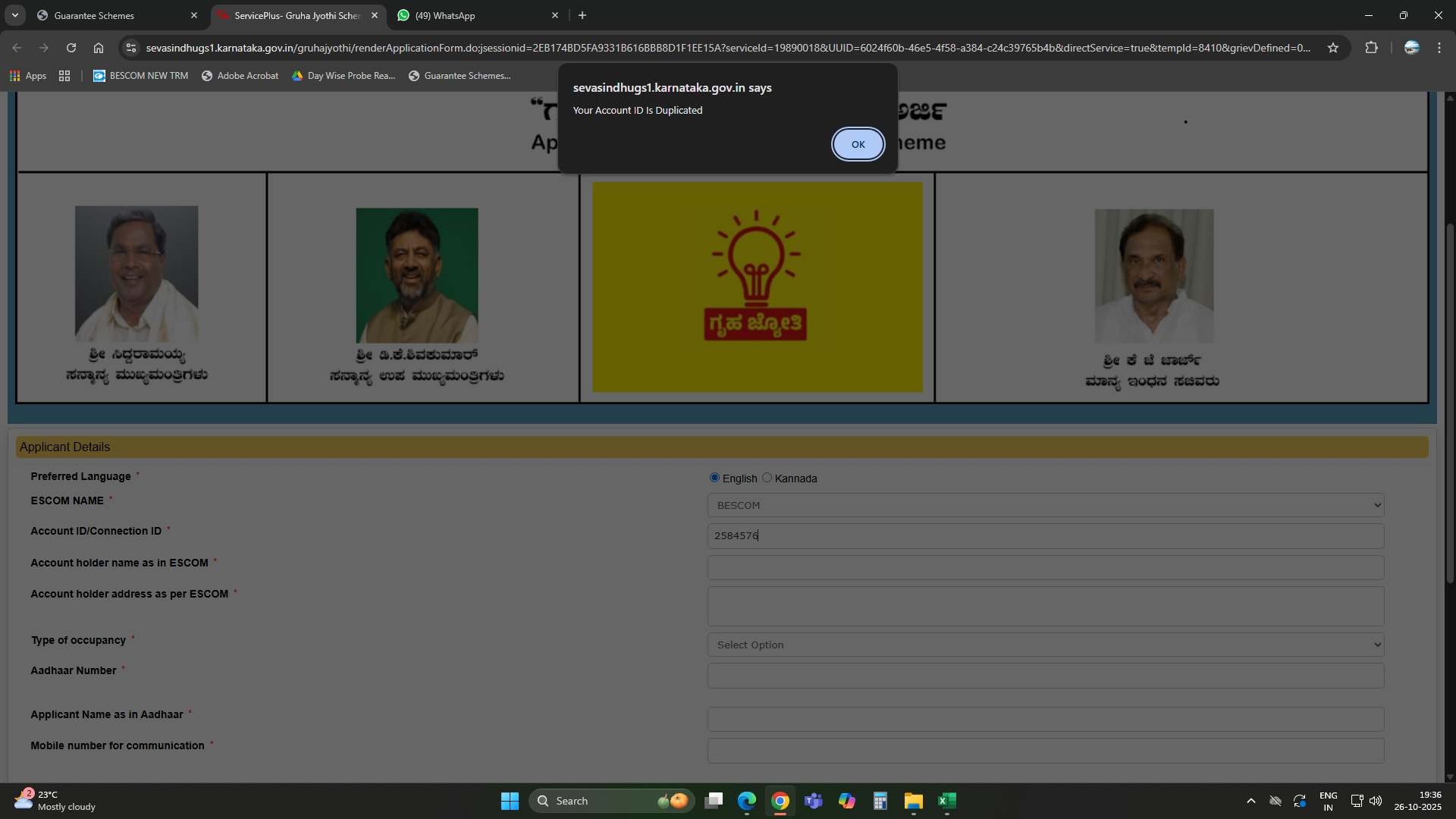Launch Microsoft Edge from the taskbar

(x=747, y=801)
